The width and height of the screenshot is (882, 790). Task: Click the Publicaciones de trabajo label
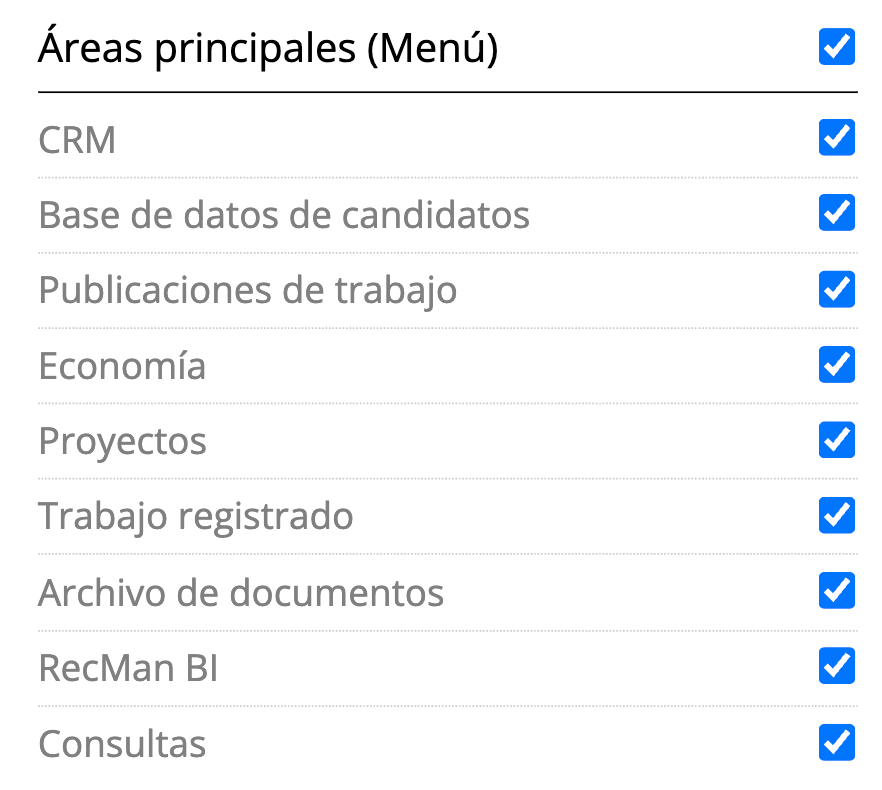pyautogui.click(x=247, y=290)
